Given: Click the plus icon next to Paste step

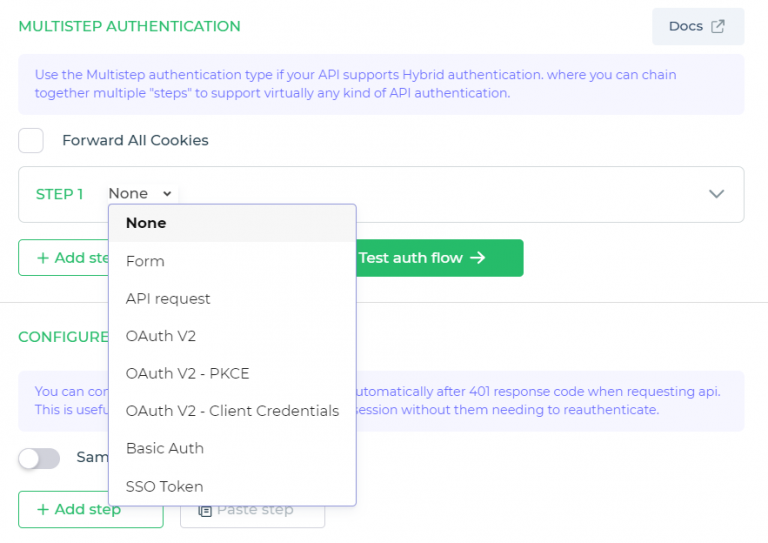Looking at the screenshot, I should 43,509.
